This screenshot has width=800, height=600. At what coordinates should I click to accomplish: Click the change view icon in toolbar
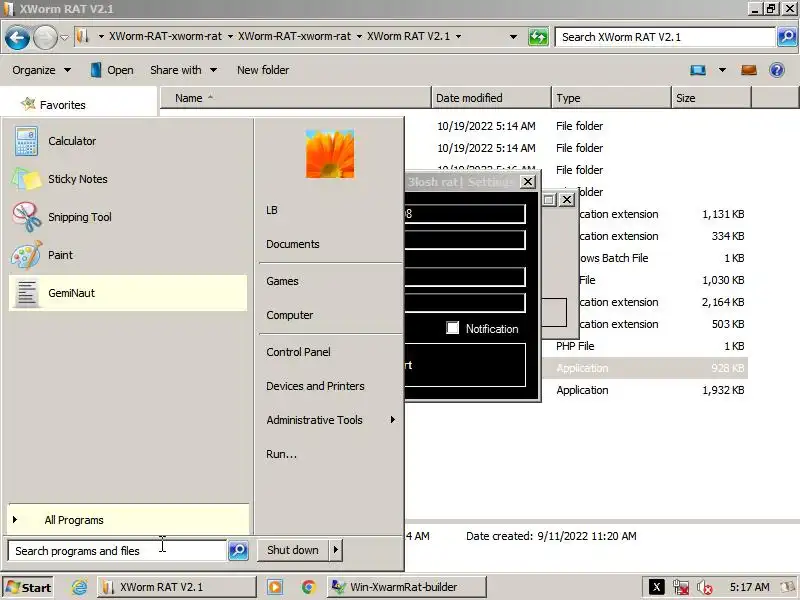click(698, 70)
